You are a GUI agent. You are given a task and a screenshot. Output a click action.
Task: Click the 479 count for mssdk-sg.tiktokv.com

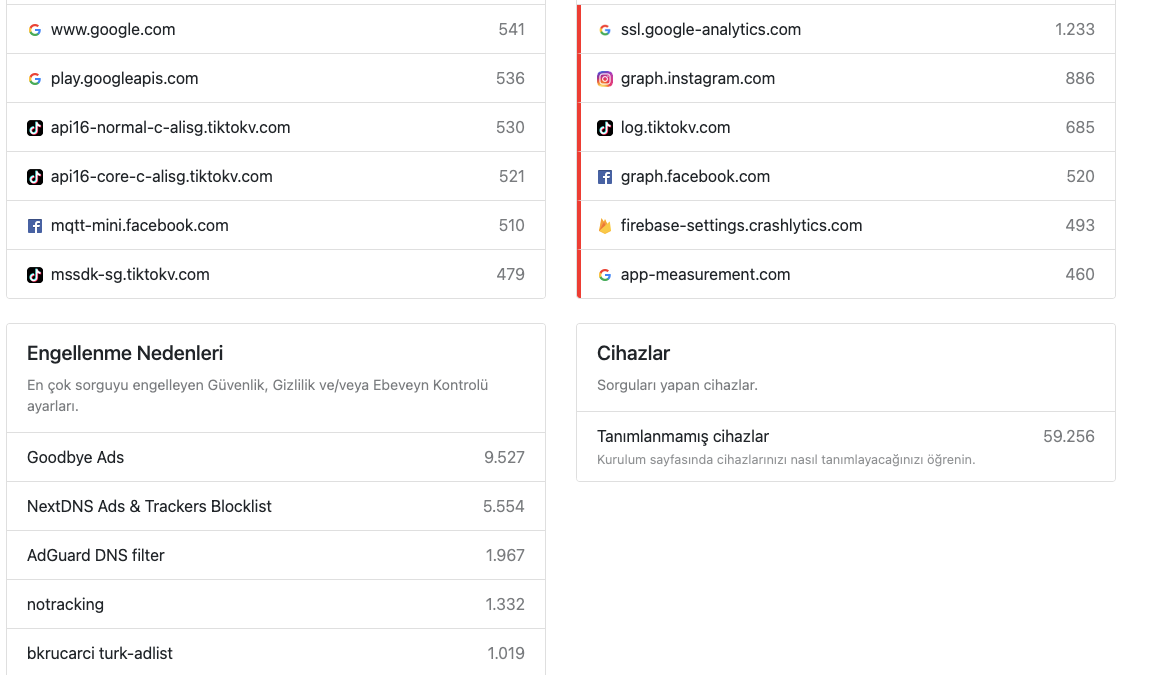[510, 275]
